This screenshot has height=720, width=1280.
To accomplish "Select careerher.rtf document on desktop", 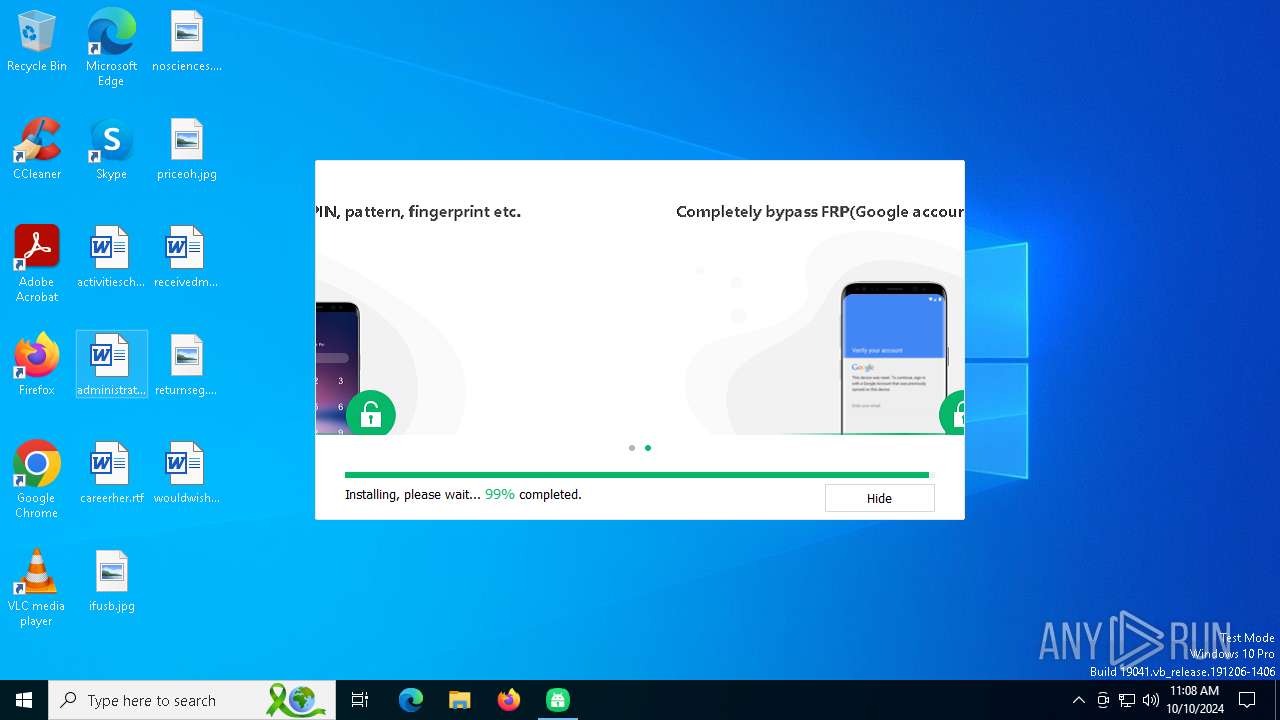I will point(111,474).
